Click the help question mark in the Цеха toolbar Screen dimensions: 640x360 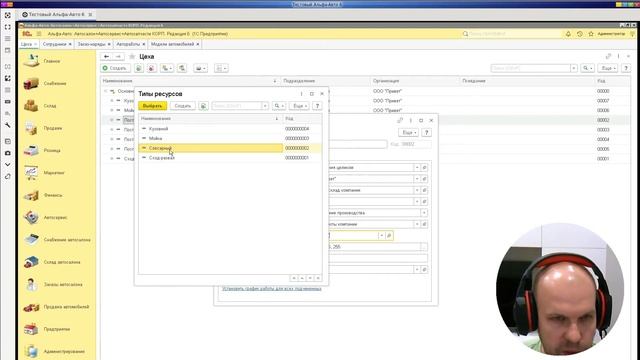tap(626, 68)
